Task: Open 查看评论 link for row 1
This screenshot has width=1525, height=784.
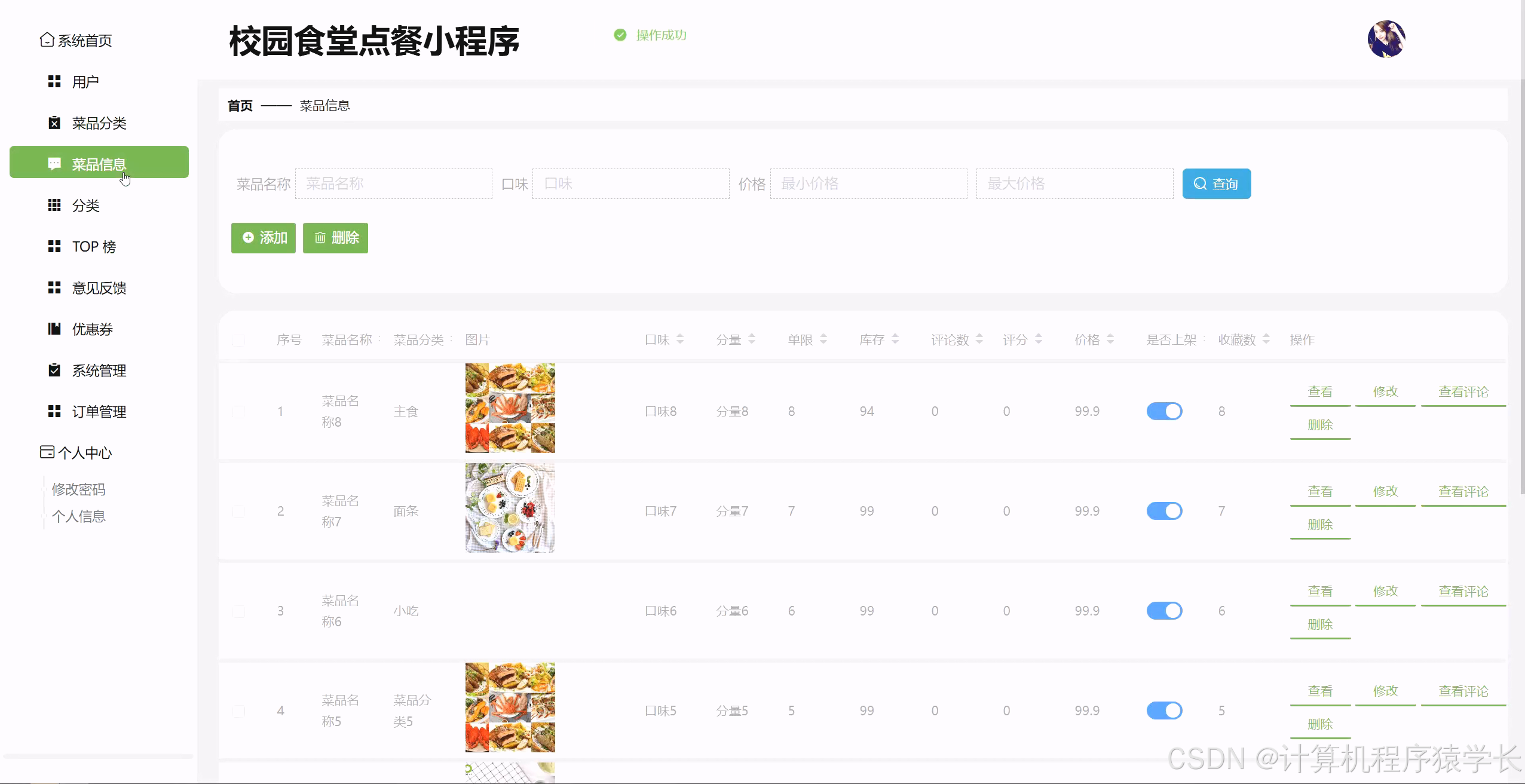Action: click(1463, 391)
